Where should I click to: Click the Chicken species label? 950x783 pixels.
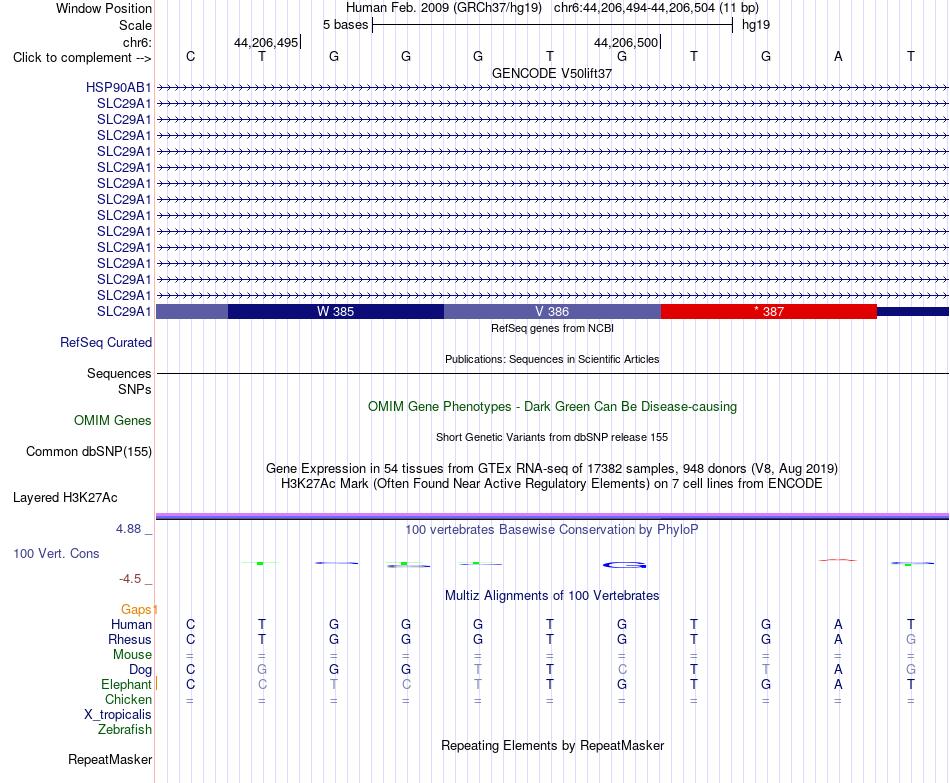[128, 699]
